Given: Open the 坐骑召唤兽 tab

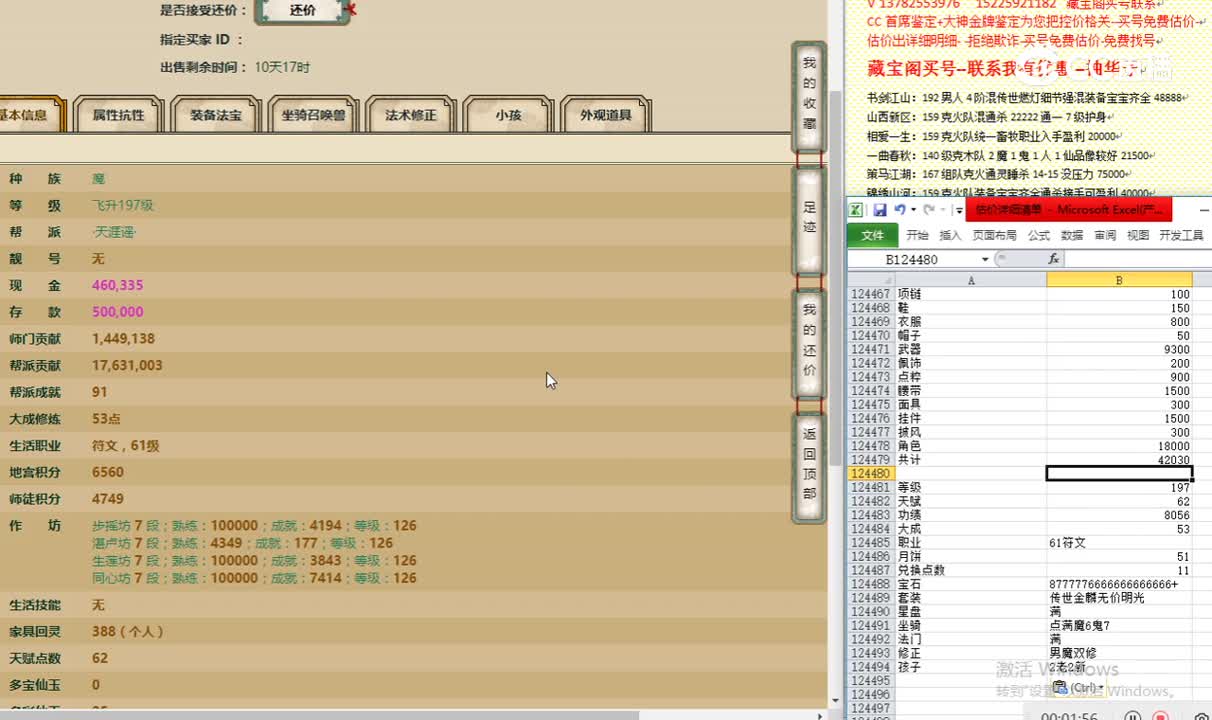Looking at the screenshot, I should pos(313,115).
